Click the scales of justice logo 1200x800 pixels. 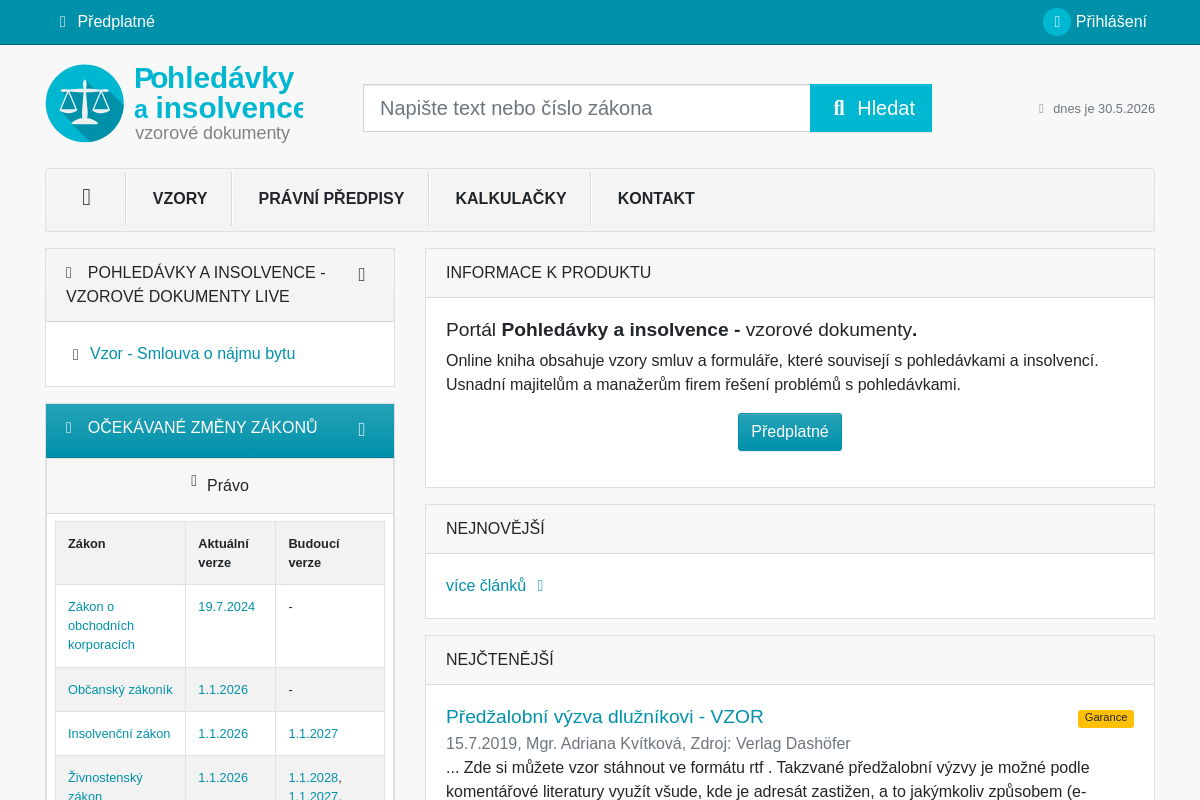(x=85, y=103)
